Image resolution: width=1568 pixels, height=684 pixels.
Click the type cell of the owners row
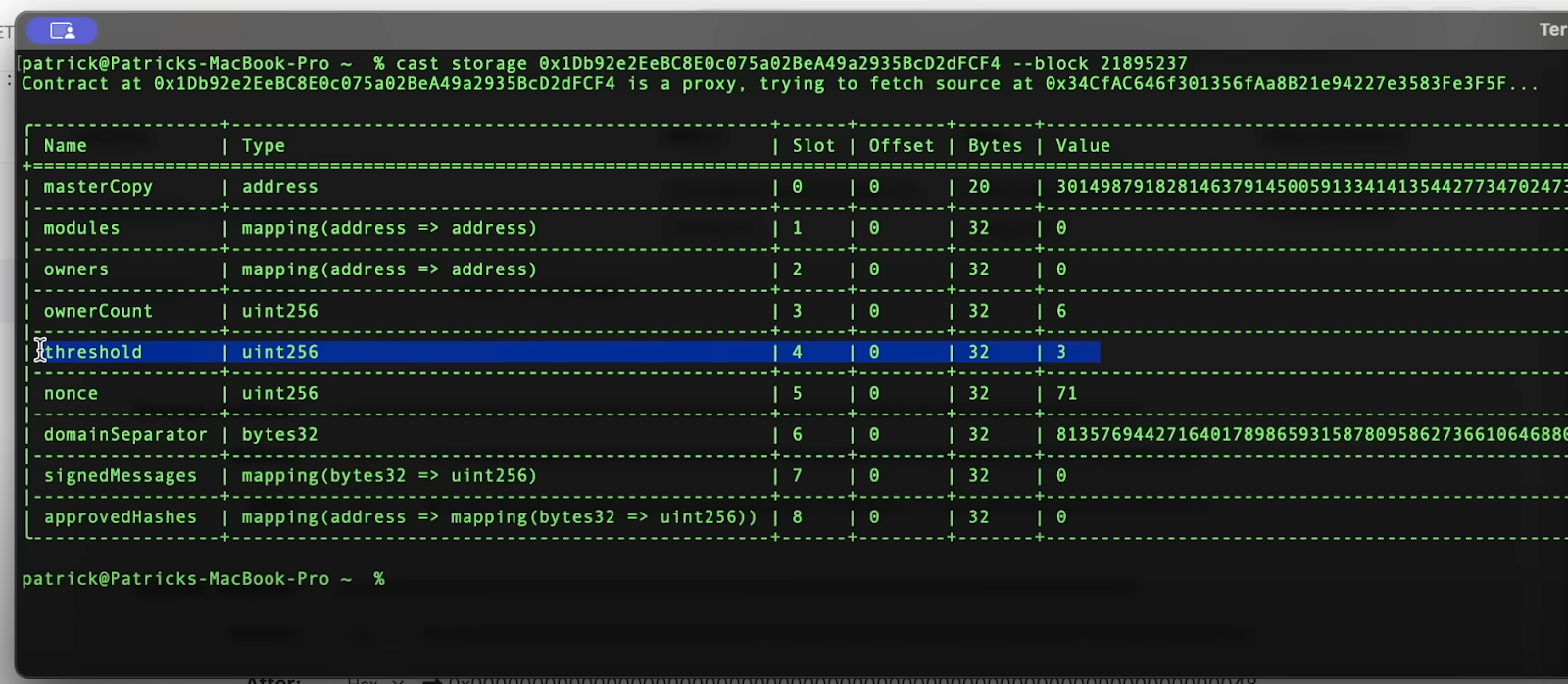[390, 269]
